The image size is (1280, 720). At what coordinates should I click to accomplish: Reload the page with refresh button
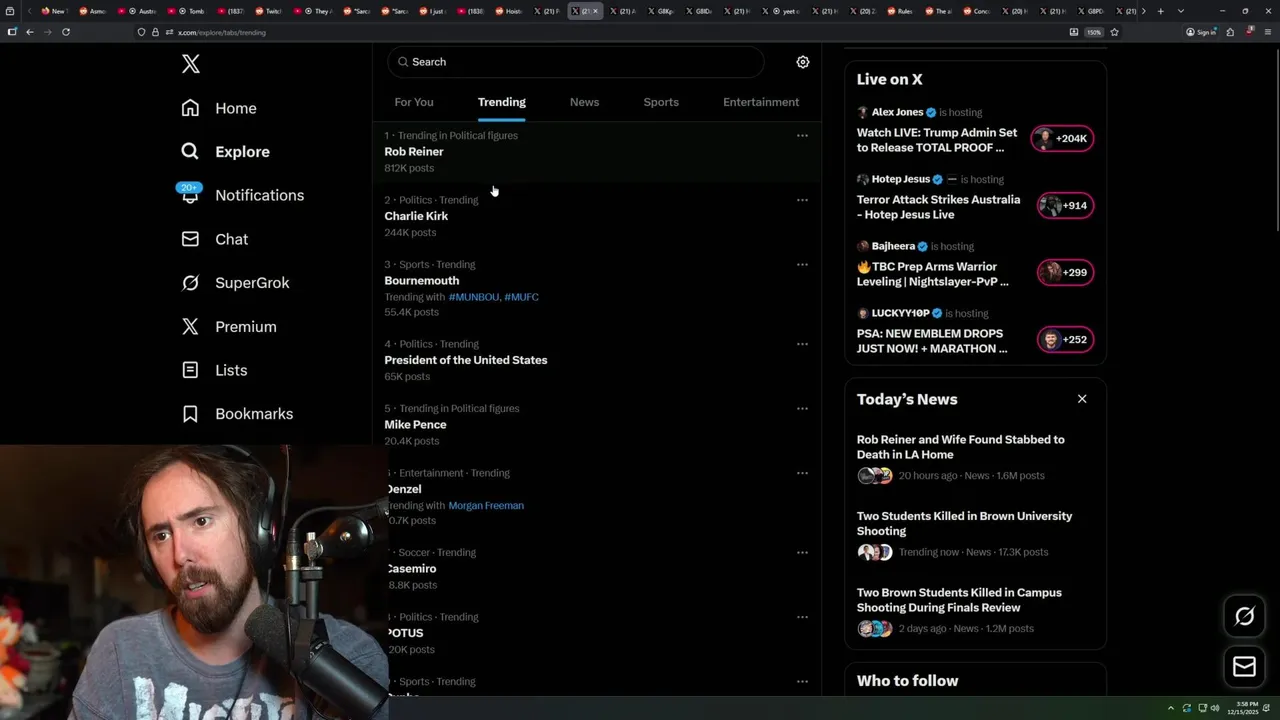(x=66, y=32)
